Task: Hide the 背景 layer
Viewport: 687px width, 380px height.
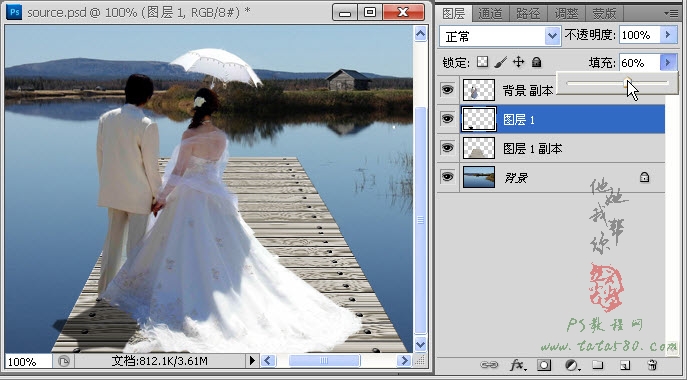Action: click(447, 177)
